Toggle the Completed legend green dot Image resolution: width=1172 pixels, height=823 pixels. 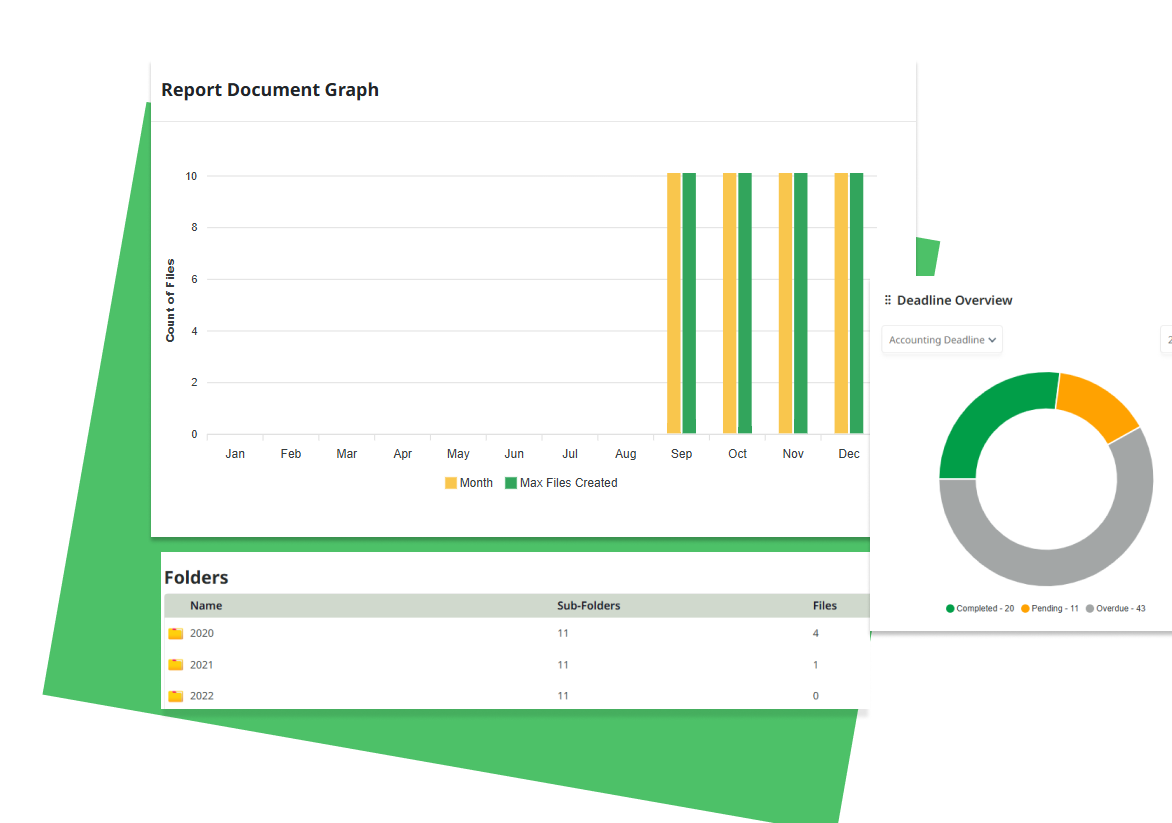click(x=950, y=608)
